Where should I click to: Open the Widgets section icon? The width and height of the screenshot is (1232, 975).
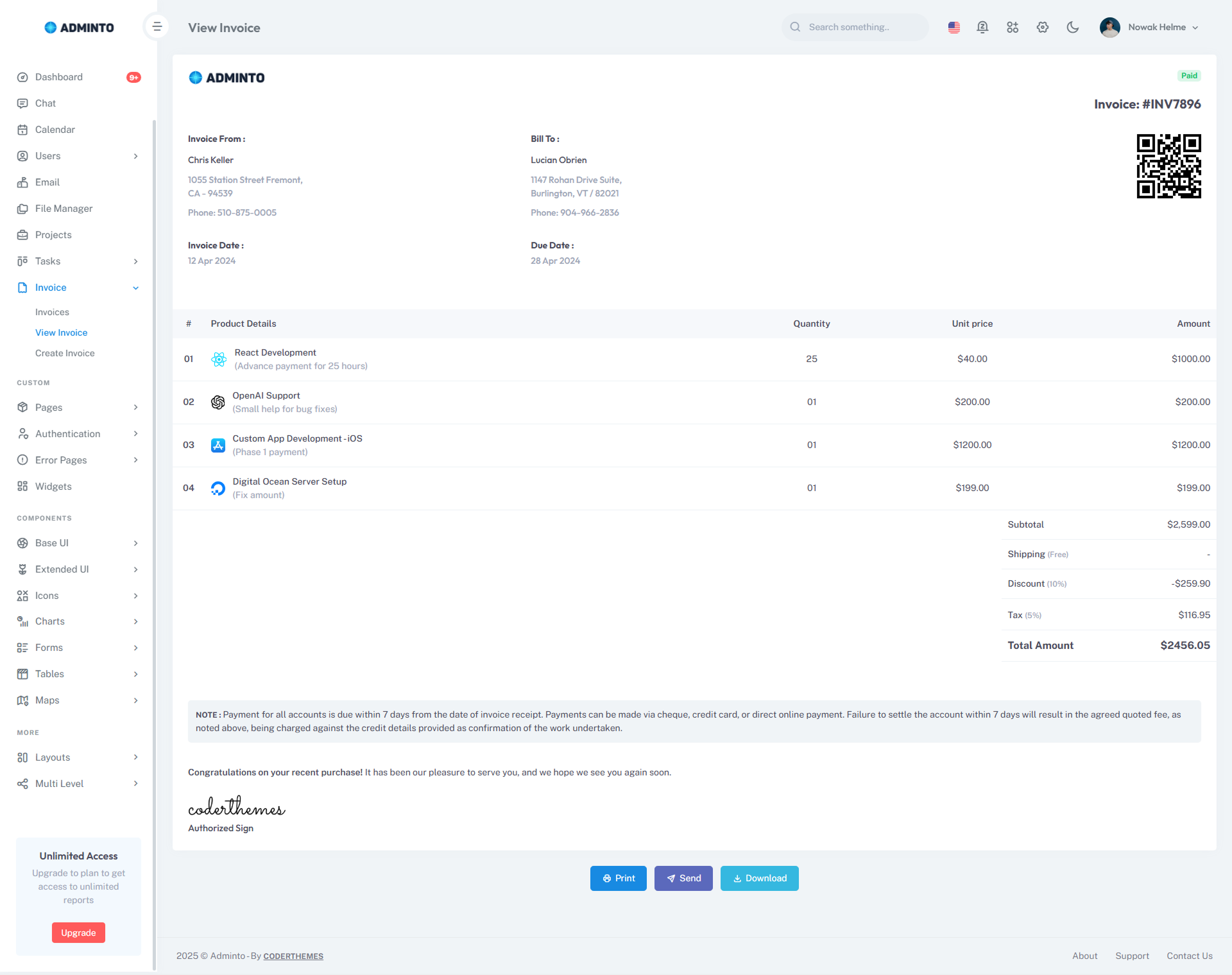point(23,487)
